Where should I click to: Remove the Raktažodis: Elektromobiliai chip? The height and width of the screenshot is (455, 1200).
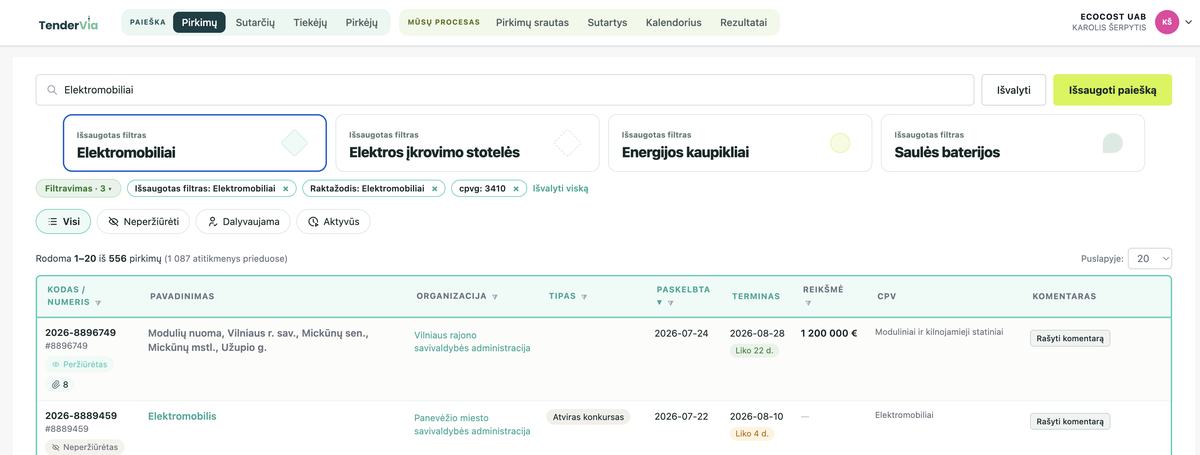(434, 188)
